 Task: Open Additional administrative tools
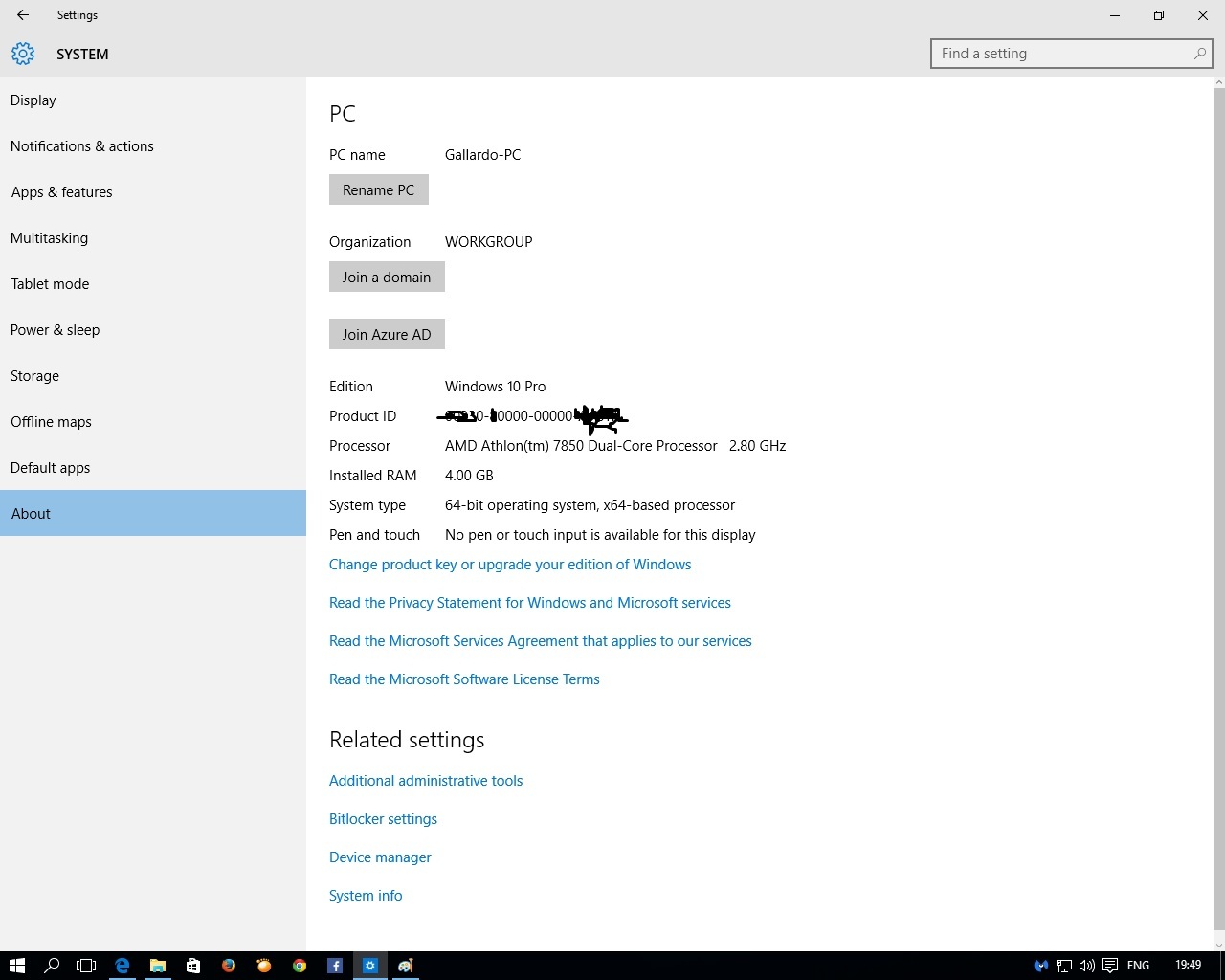point(426,781)
